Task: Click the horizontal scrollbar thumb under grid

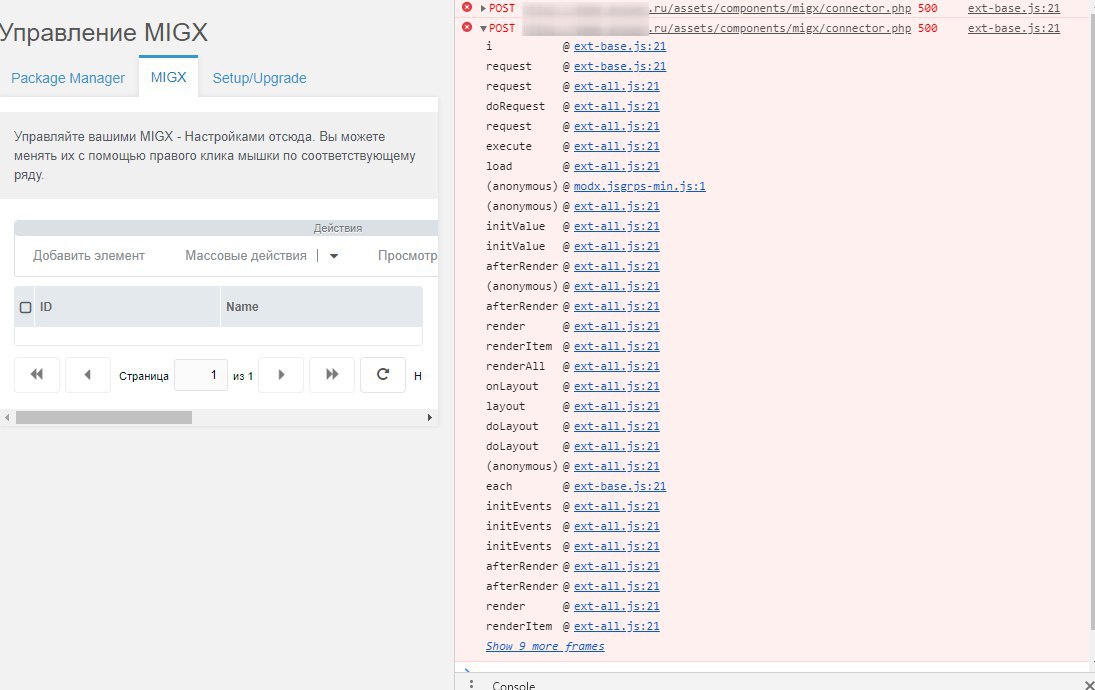Action: coord(104,417)
